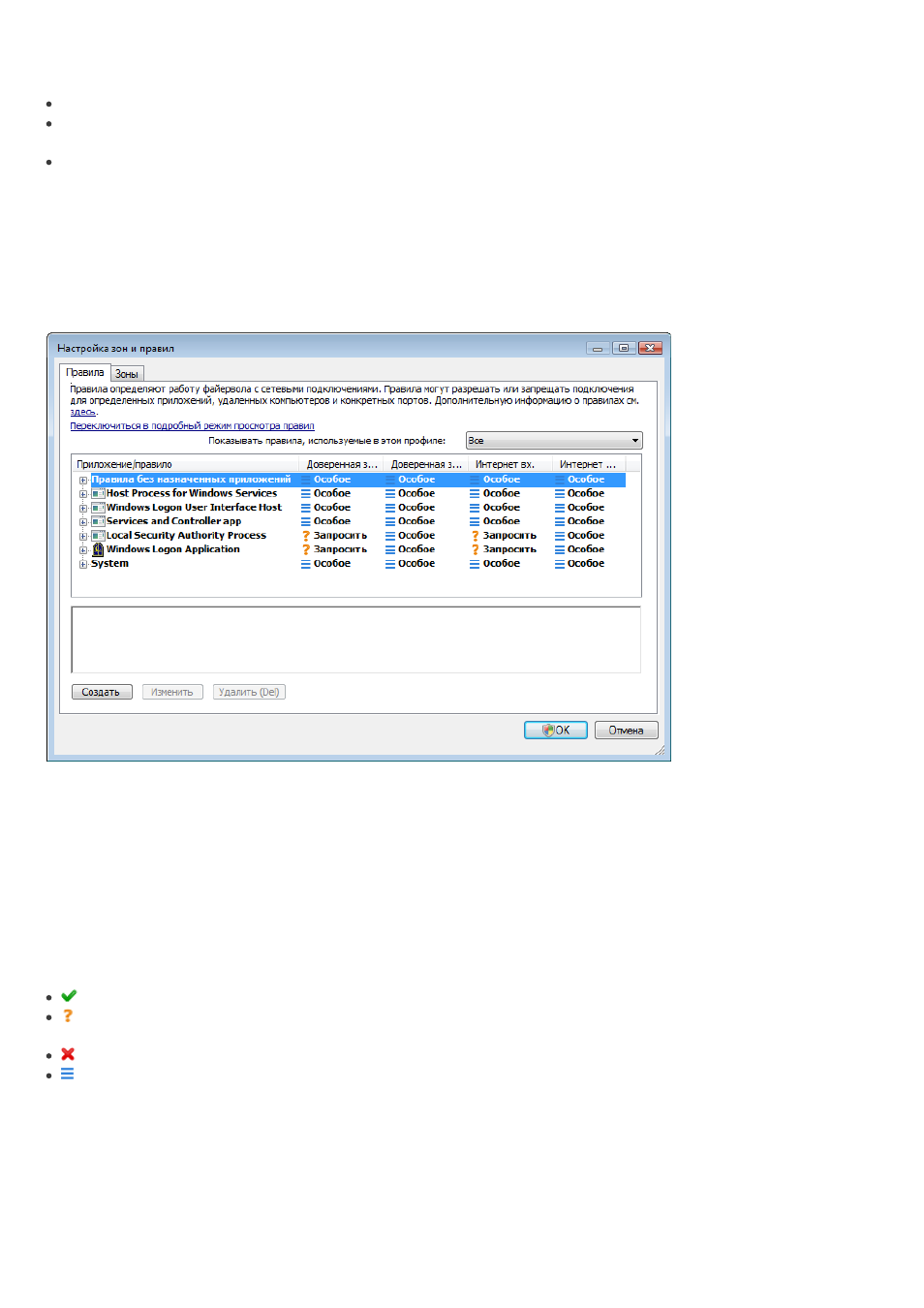Click Windows Logon User Interface Host icon
This screenshot has height=1308, width=924.
click(x=98, y=508)
